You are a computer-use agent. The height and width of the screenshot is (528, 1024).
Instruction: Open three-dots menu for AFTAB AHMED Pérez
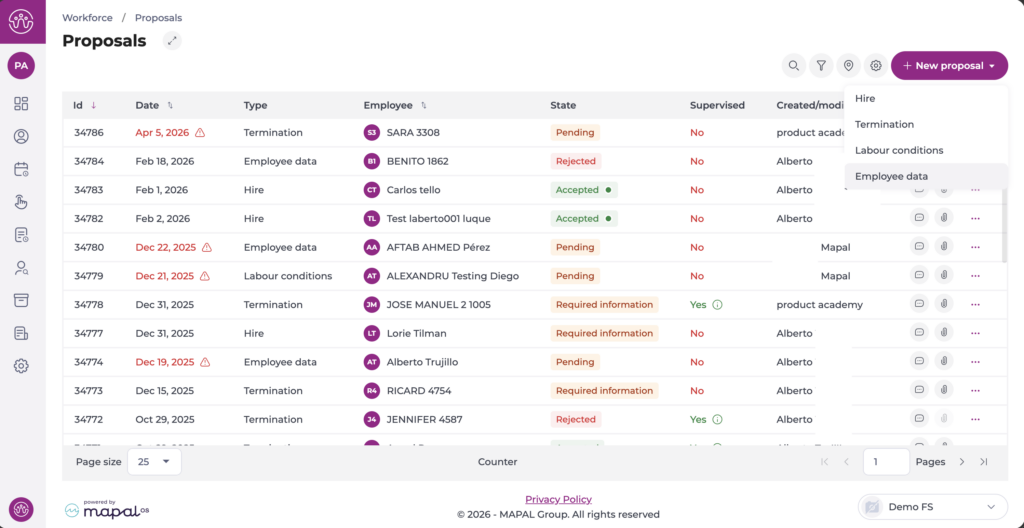pos(975,247)
